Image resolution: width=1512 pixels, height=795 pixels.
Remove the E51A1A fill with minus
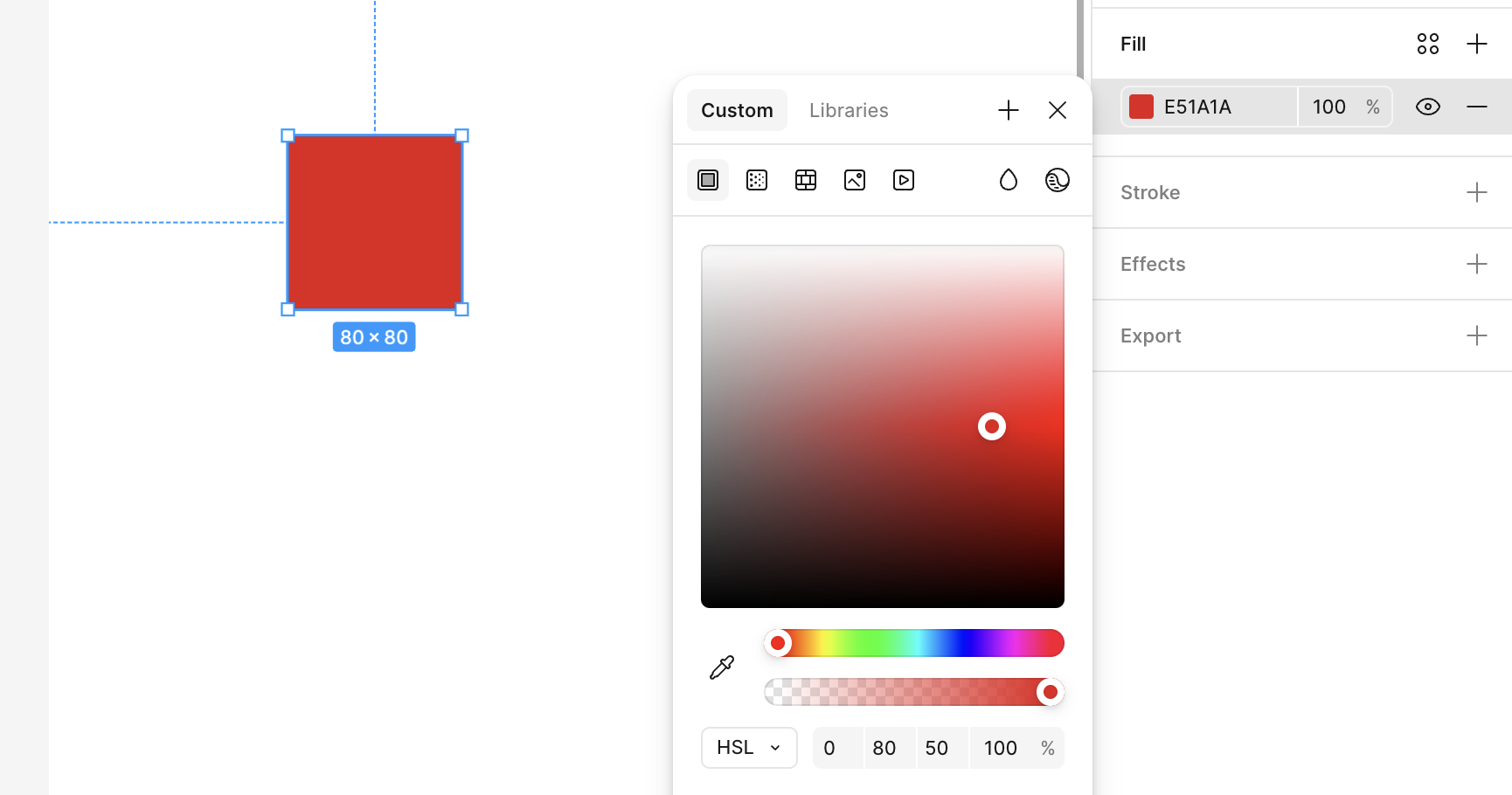1476,107
